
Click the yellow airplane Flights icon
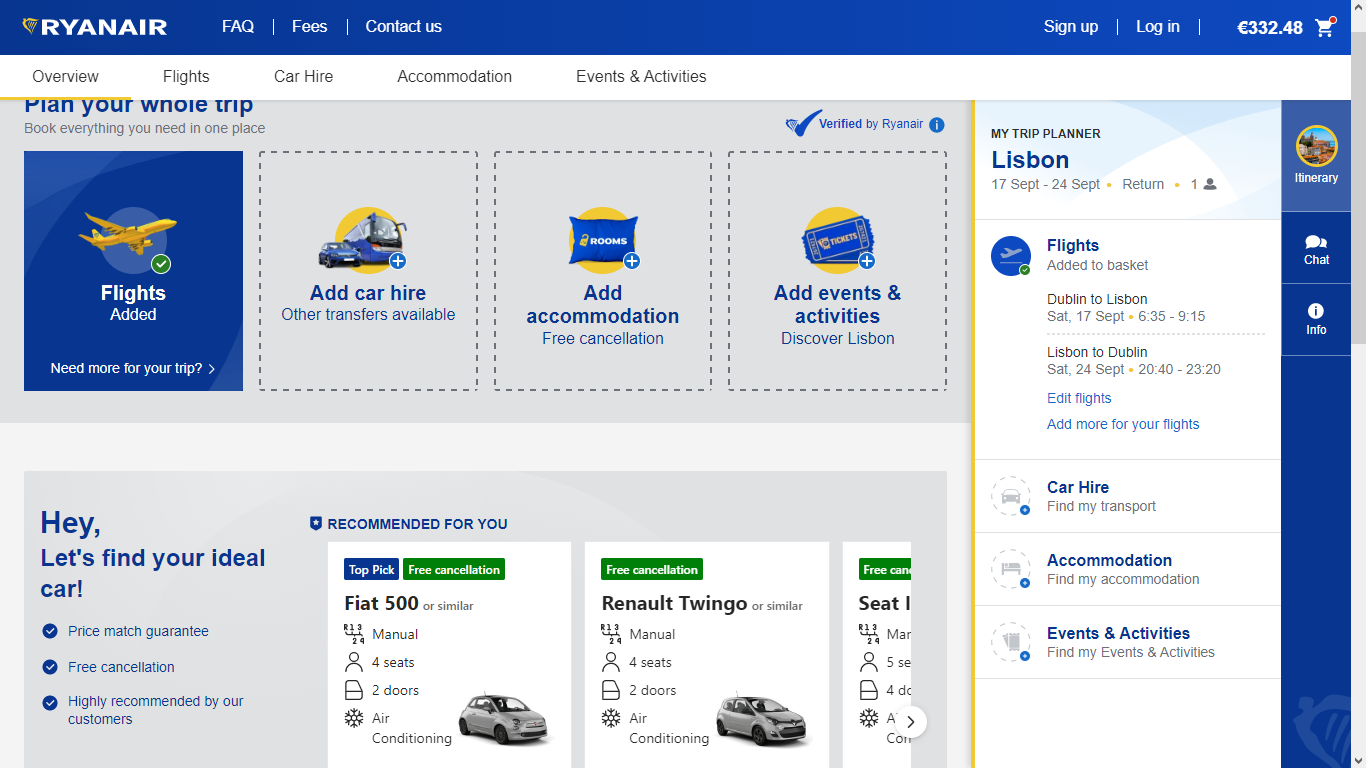(128, 233)
